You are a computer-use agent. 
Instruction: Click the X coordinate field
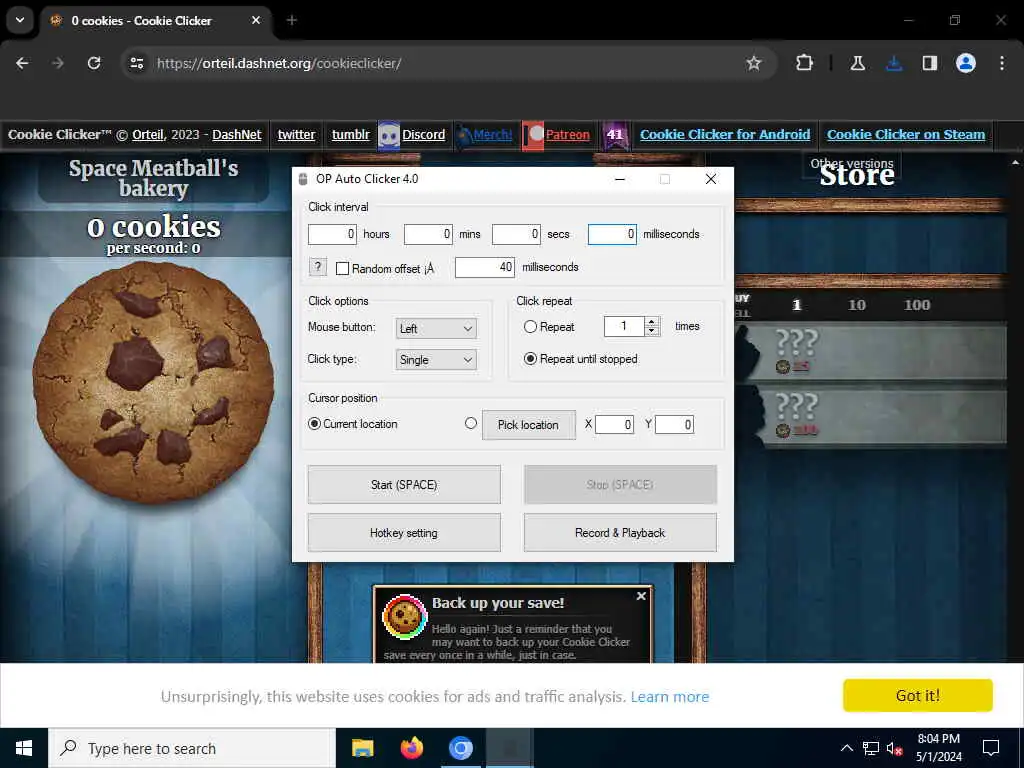614,424
